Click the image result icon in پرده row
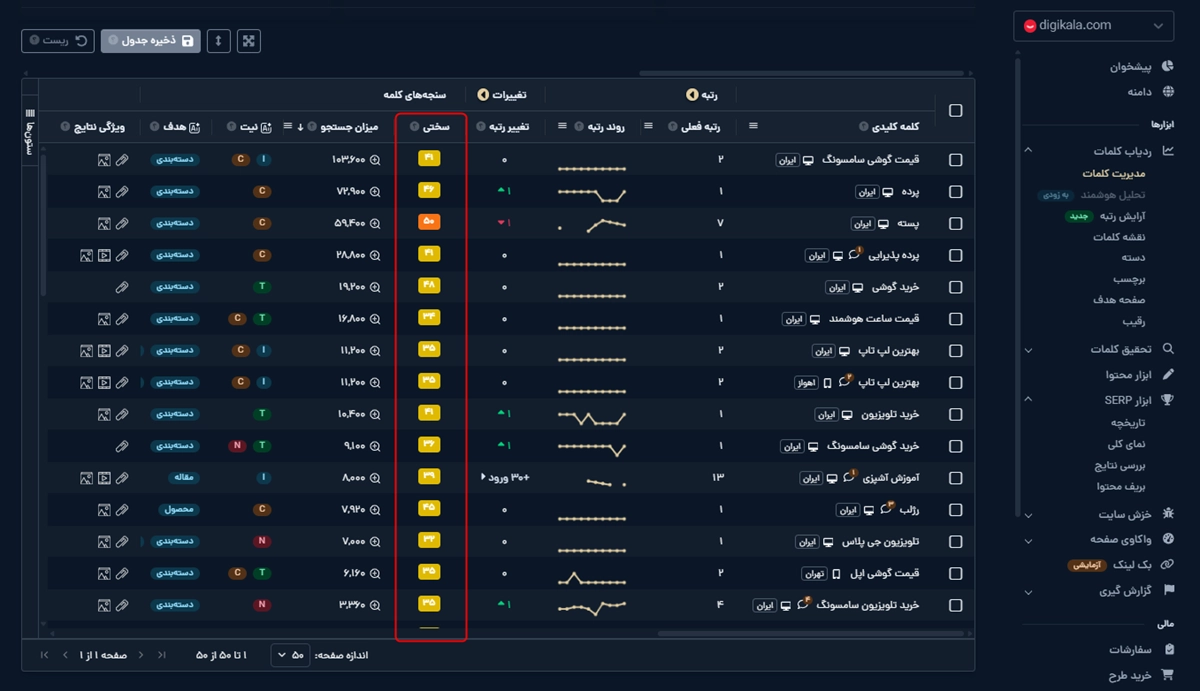The image size is (1200, 691). coord(104,192)
